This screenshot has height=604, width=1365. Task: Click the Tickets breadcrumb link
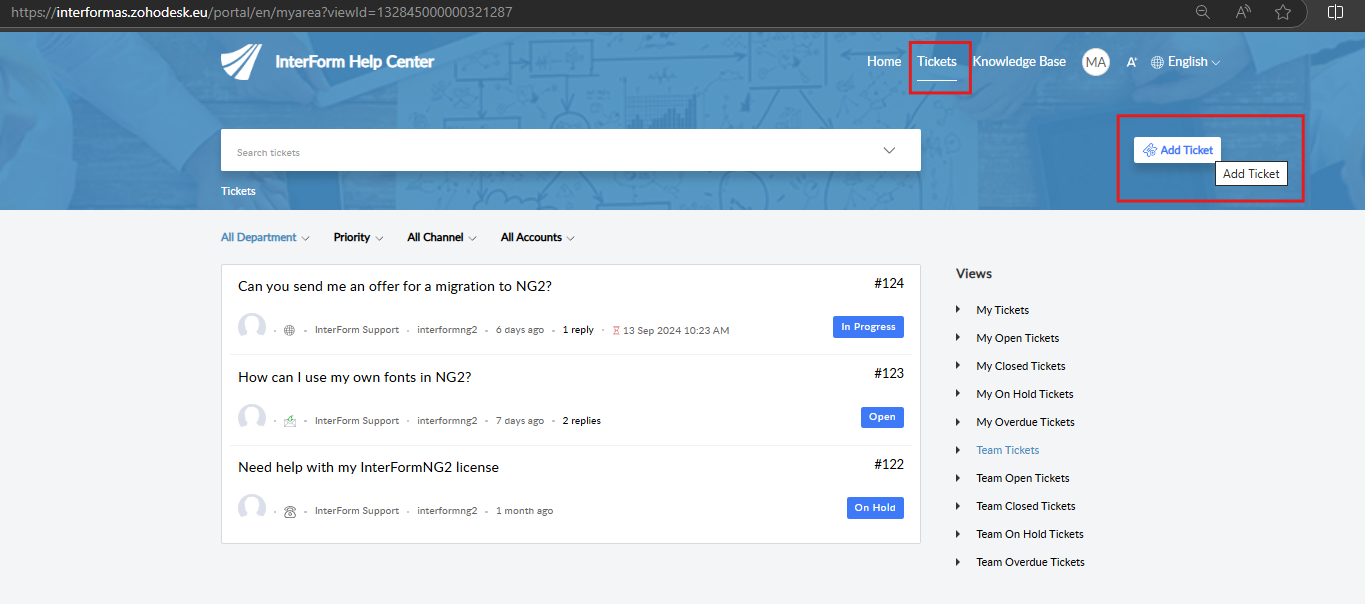(238, 191)
